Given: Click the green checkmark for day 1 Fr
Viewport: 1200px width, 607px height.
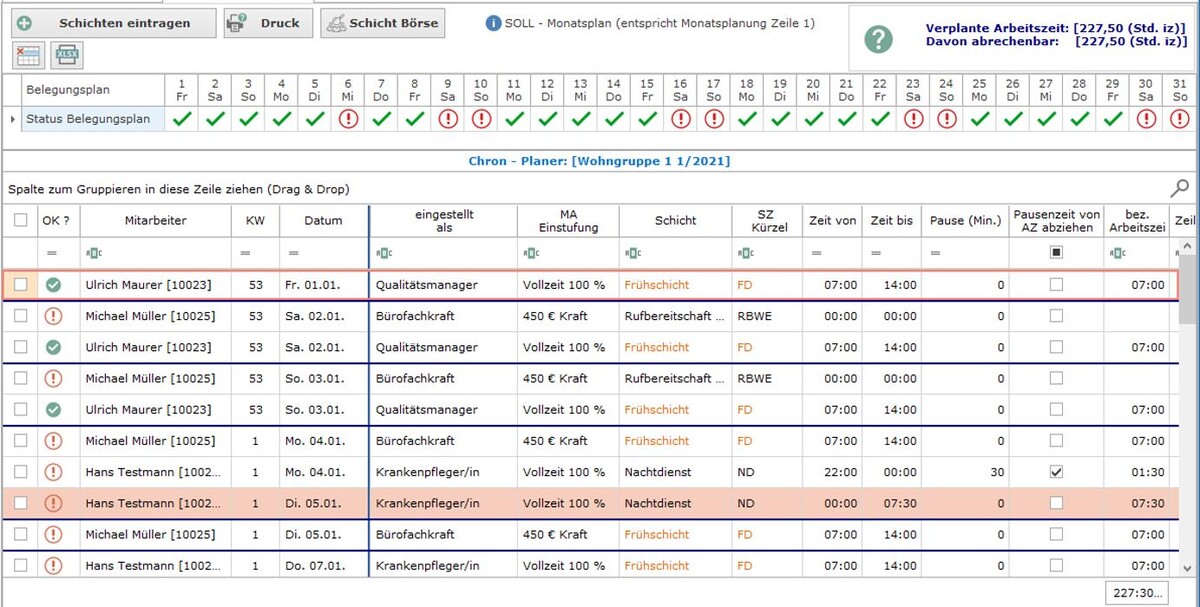Looking at the screenshot, I should 182,119.
